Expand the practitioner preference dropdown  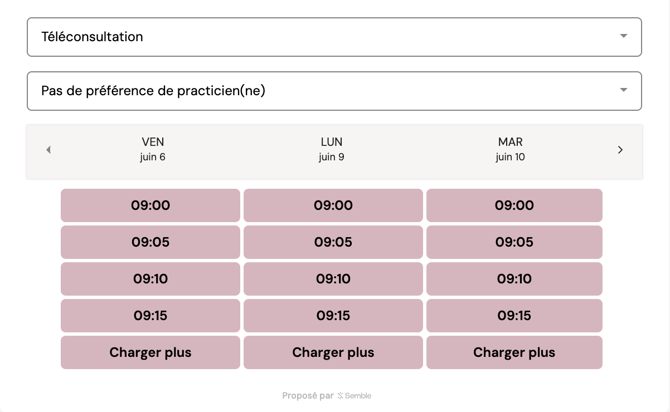(x=334, y=91)
